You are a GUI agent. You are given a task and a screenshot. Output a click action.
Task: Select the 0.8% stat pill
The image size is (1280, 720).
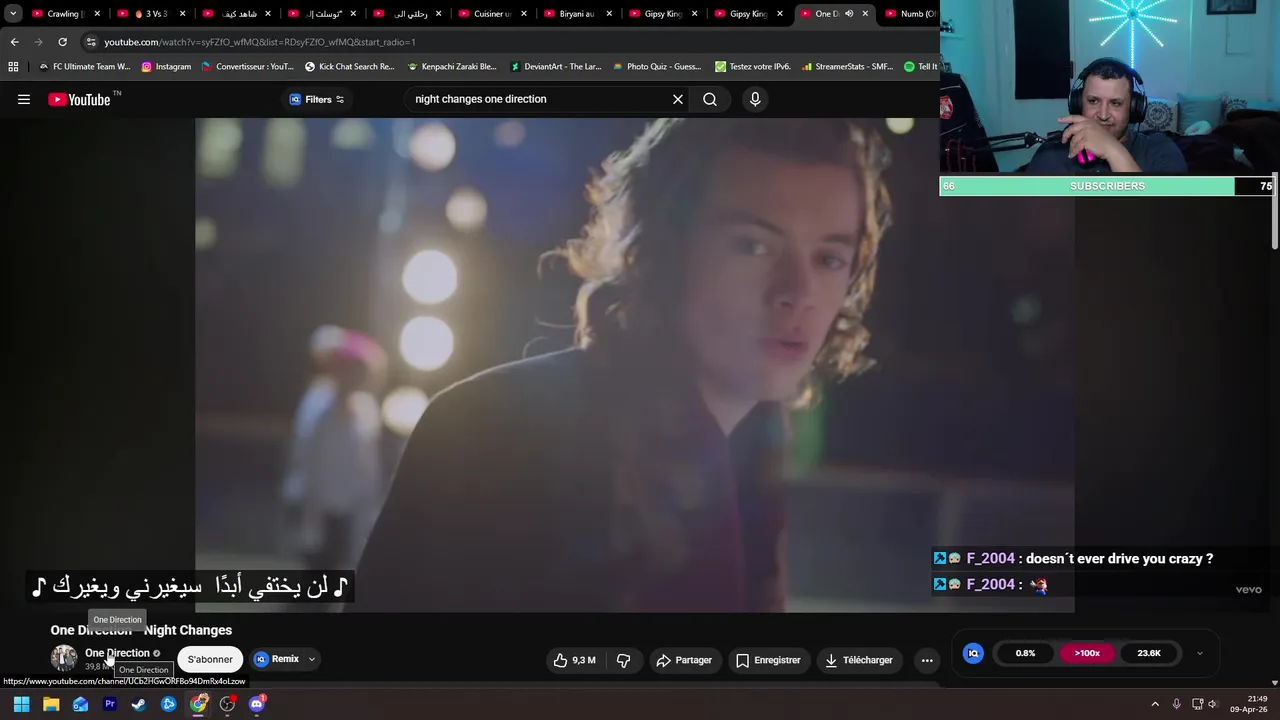point(1025,653)
